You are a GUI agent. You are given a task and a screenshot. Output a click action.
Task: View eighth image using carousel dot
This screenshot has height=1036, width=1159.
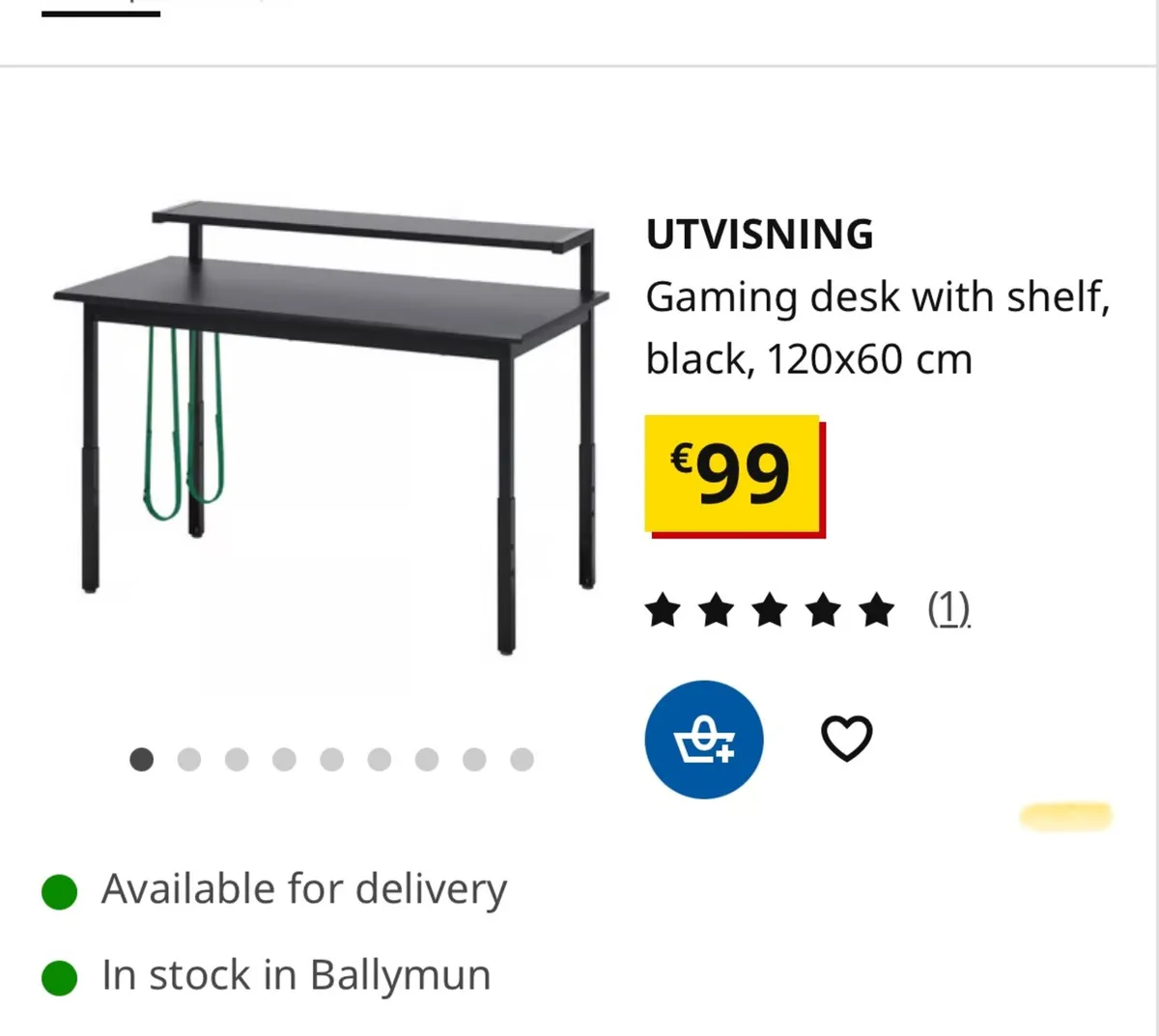[x=474, y=760]
